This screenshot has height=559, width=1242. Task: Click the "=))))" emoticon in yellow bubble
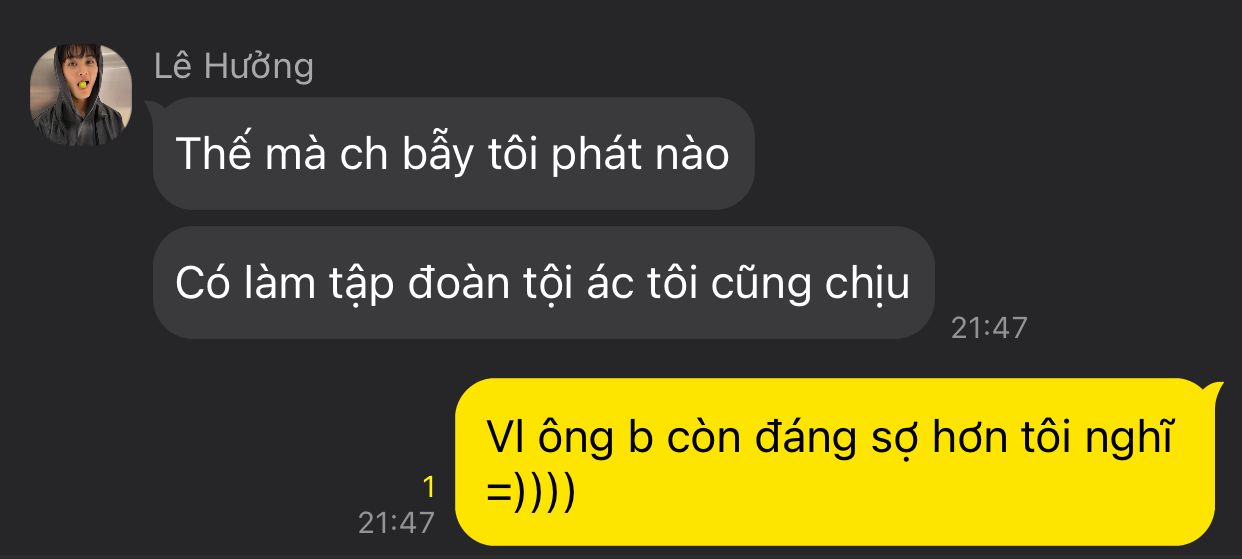pos(531,495)
